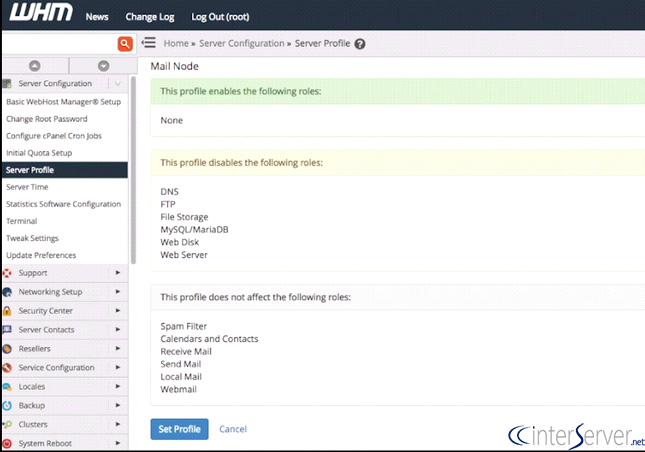The width and height of the screenshot is (645, 452).
Task: Expand the Server Contacts section arrow
Action: click(x=118, y=329)
